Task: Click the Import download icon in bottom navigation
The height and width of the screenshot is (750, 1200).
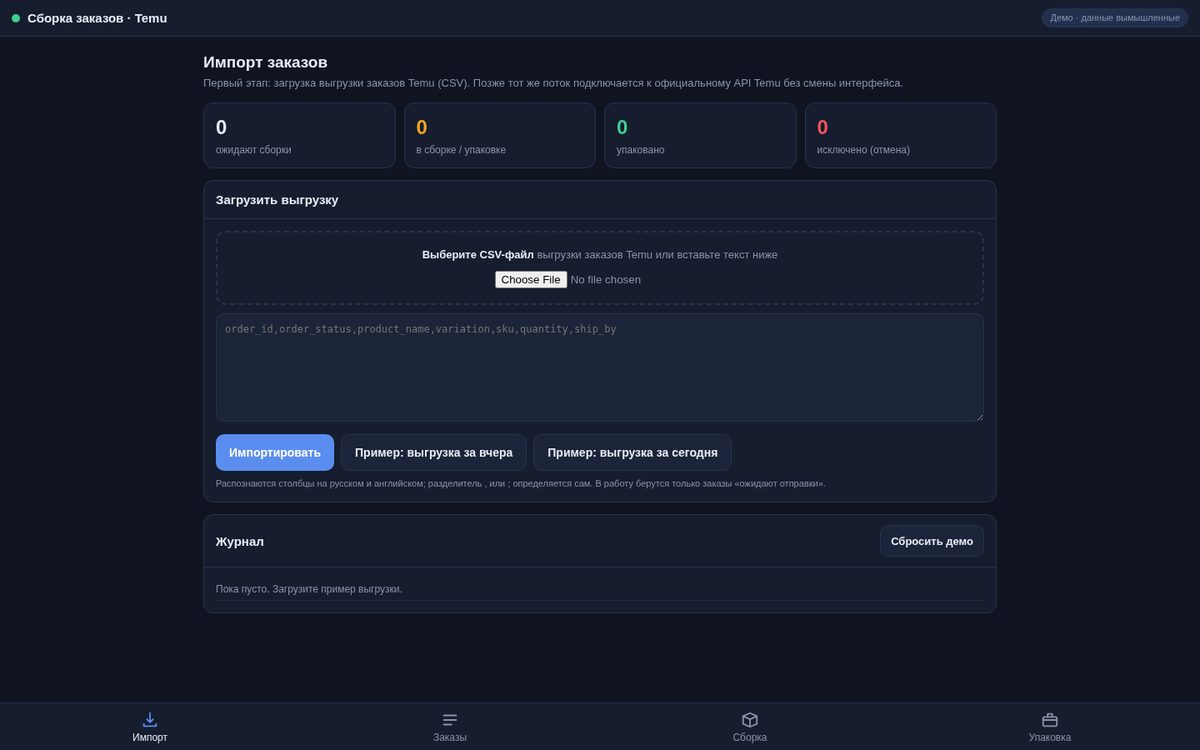Action: [x=150, y=720]
